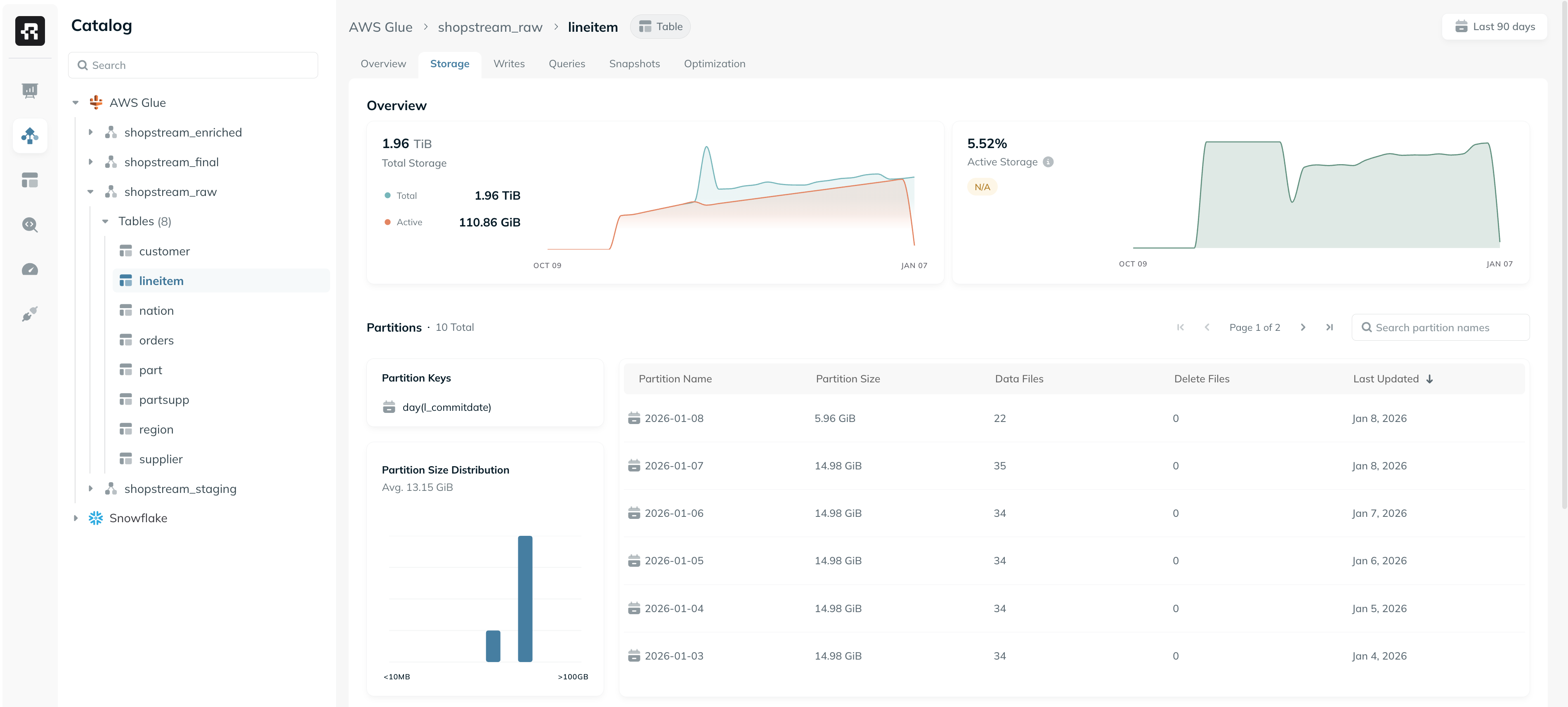Viewport: 1568px width, 707px height.
Task: Collapse the AWS Glue catalog node
Action: coord(76,103)
